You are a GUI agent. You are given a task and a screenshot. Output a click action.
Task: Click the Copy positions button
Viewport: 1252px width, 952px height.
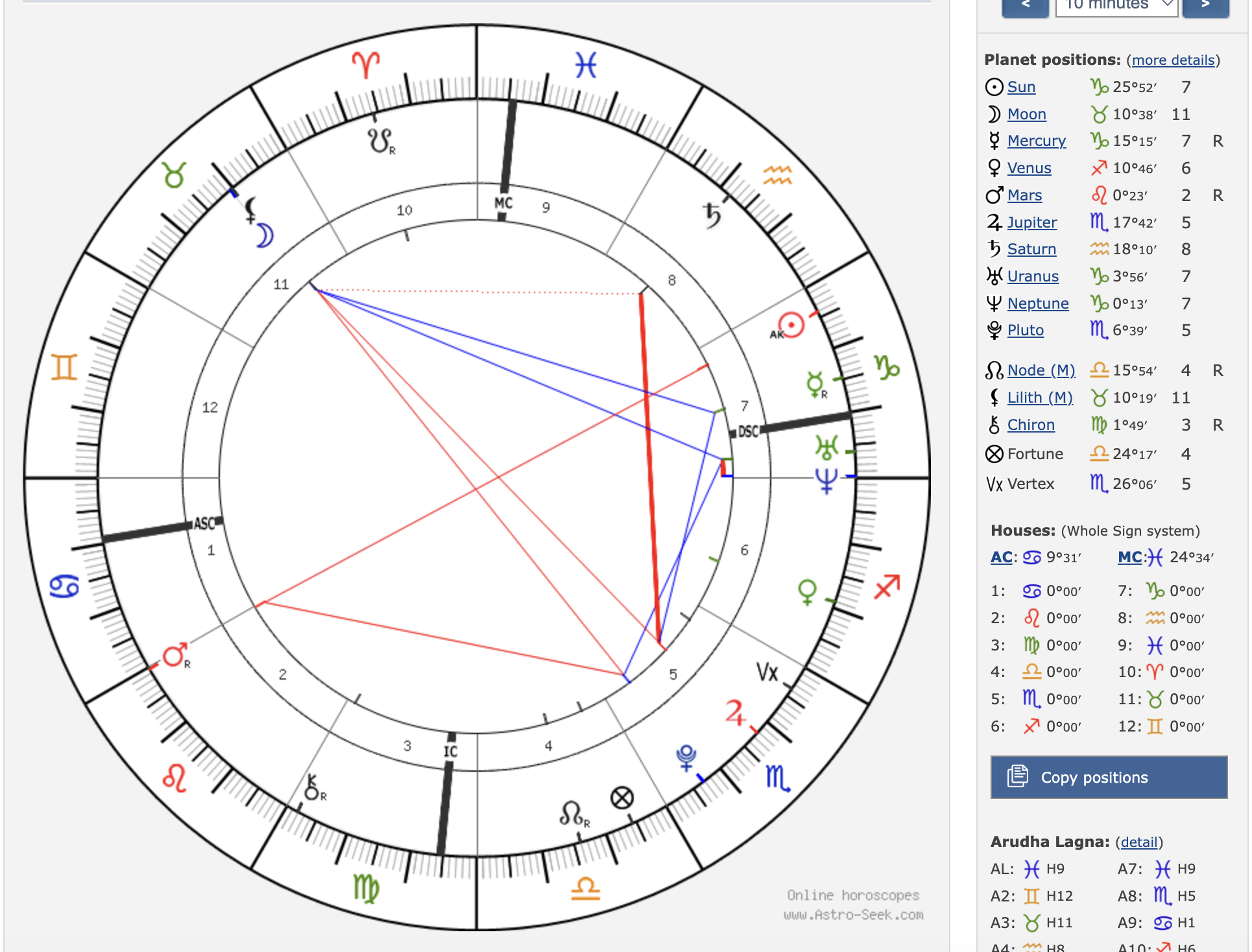pyautogui.click(x=1108, y=777)
